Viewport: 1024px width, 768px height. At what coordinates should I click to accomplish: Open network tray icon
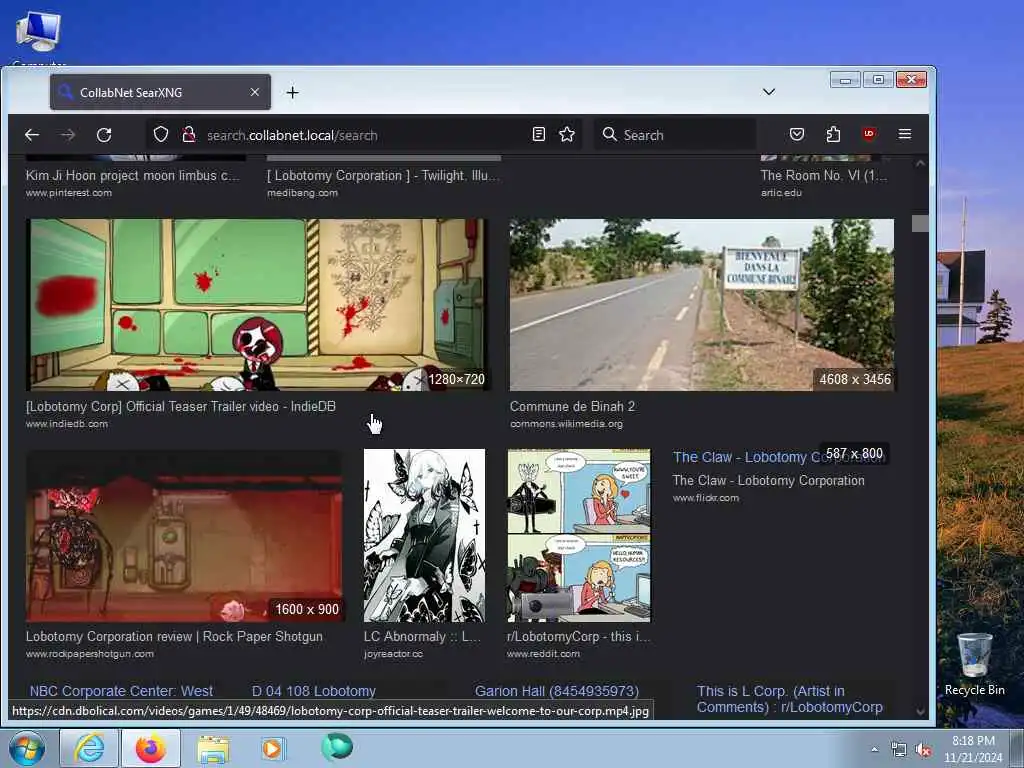point(899,750)
